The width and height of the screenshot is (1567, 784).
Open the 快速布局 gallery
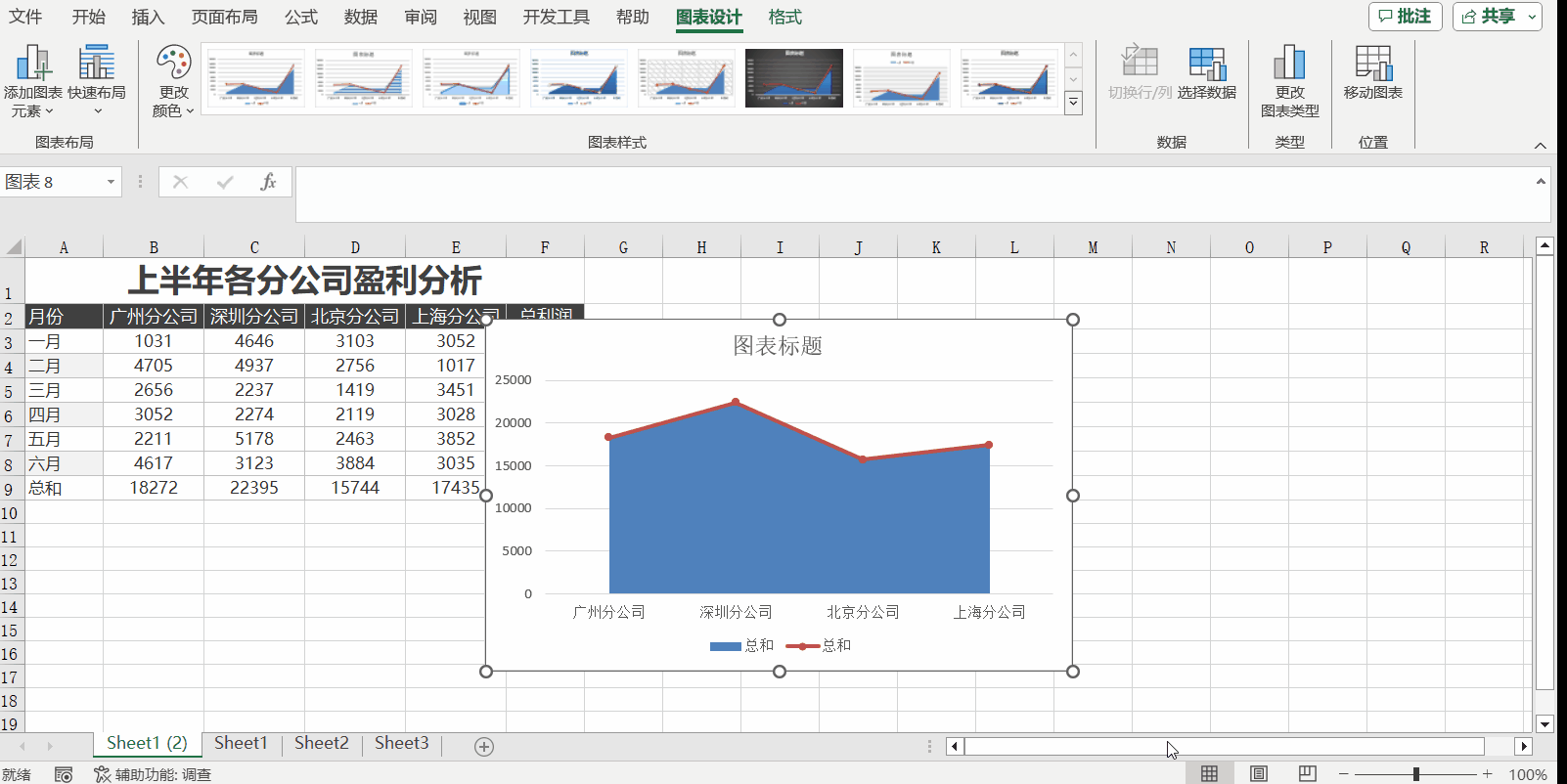[x=96, y=80]
